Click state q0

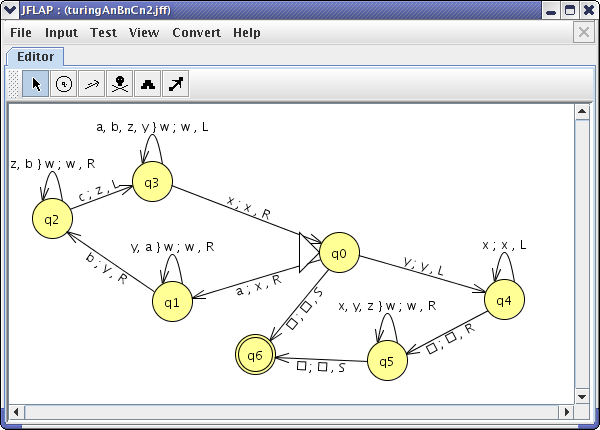coord(339,253)
